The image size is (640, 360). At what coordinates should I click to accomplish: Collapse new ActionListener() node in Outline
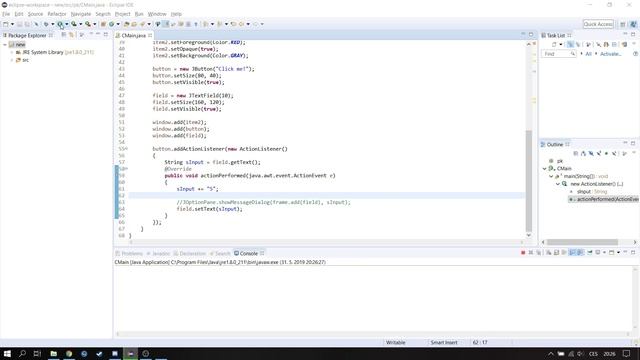[x=558, y=184]
